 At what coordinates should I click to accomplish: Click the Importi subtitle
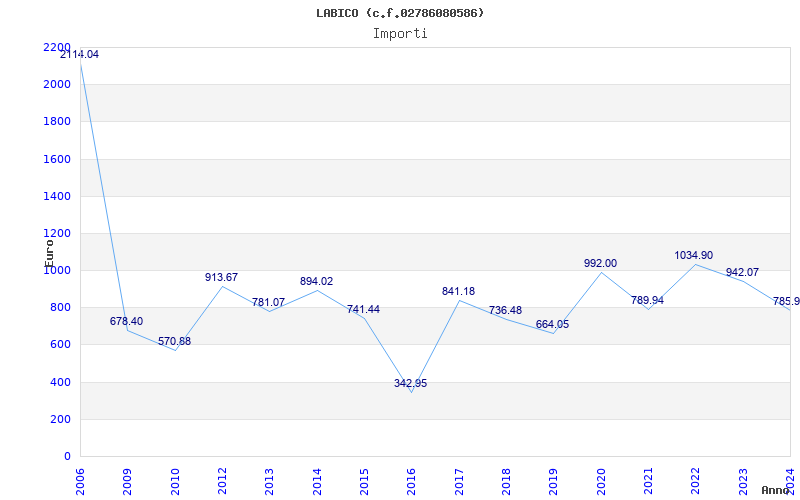point(400,34)
